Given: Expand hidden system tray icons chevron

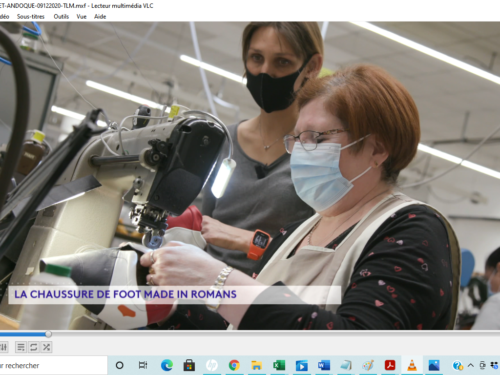Looking at the screenshot, I should tap(471, 365).
